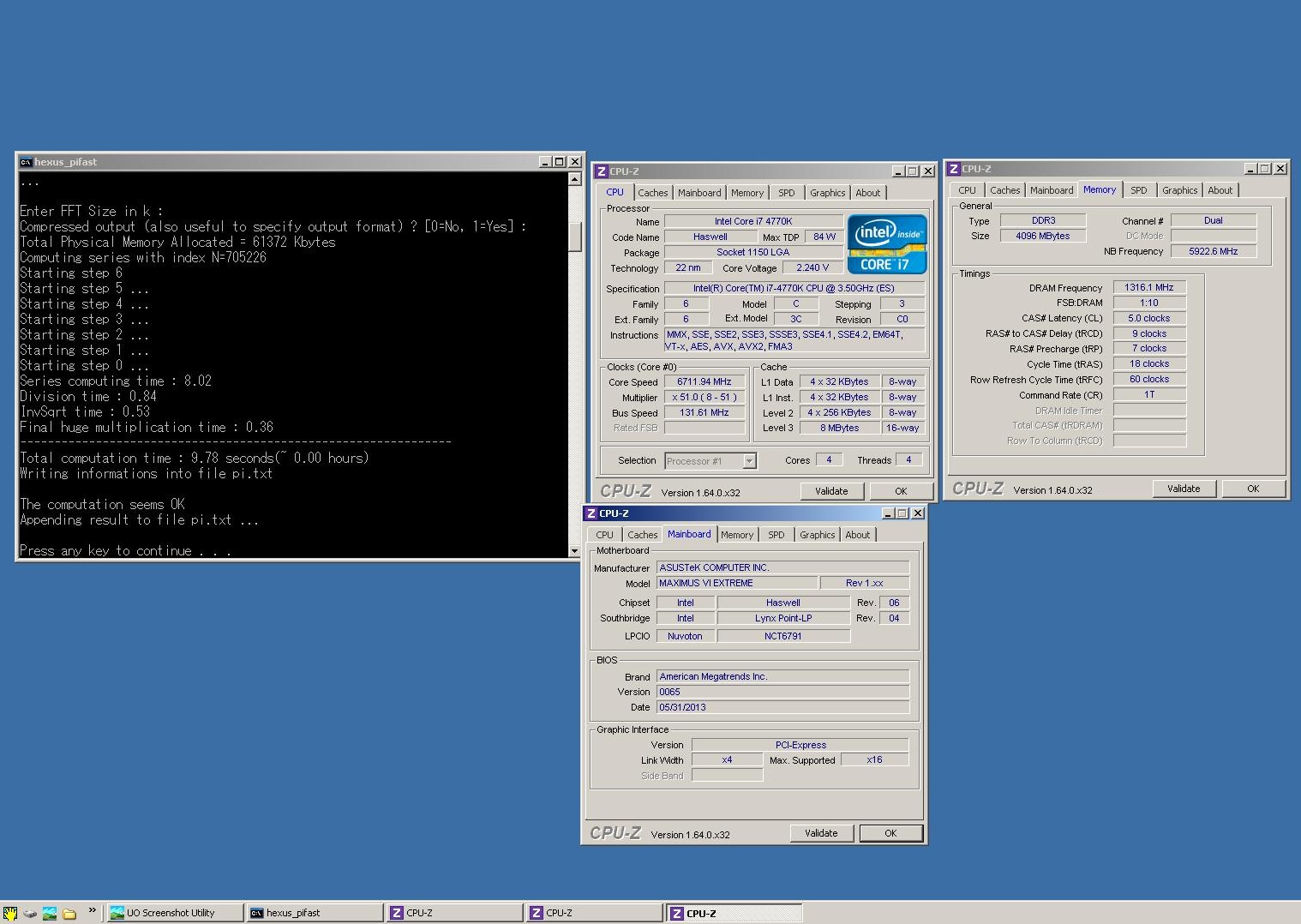Click the Southbridge value Lynx Point-LP

pos(783,618)
